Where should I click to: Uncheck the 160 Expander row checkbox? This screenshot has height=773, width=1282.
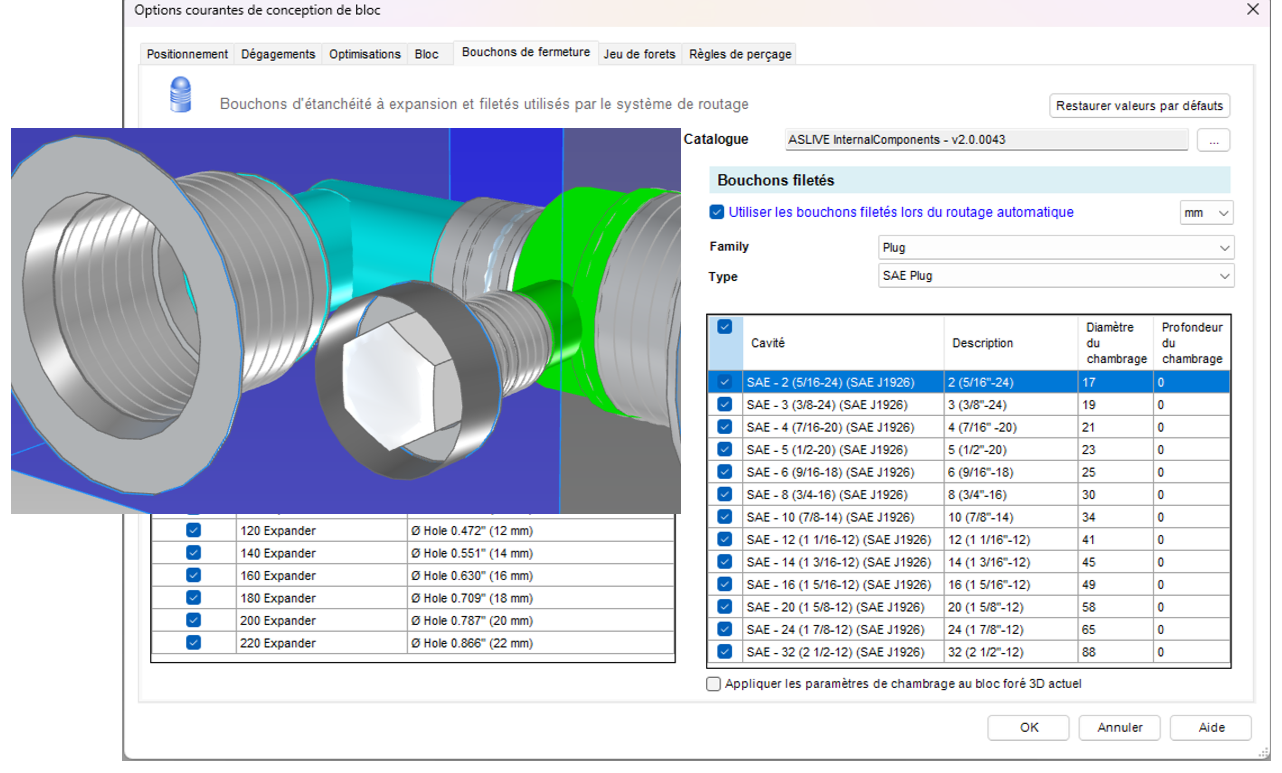click(x=193, y=576)
